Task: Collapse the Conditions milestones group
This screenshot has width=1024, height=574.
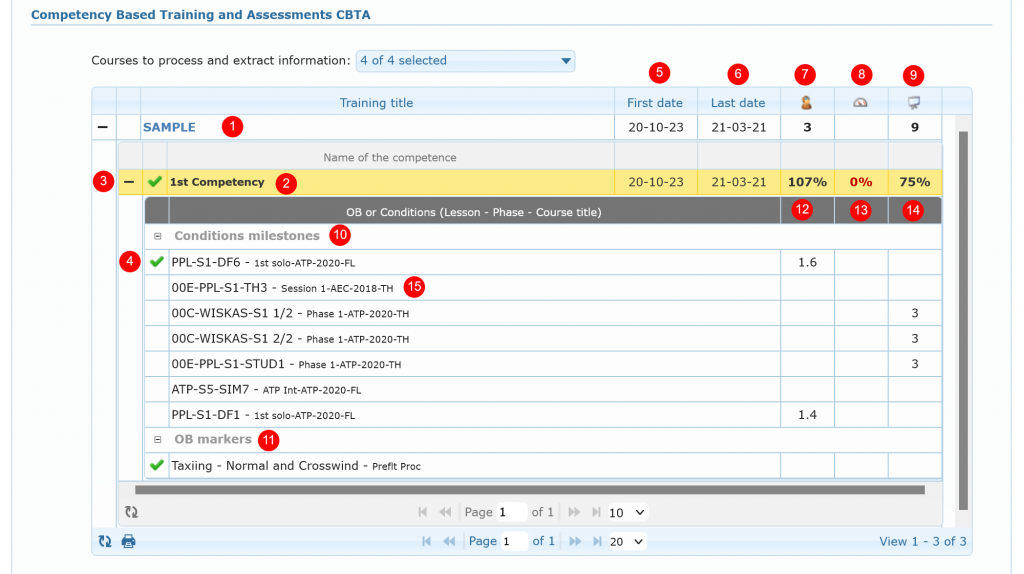Action: [157, 236]
